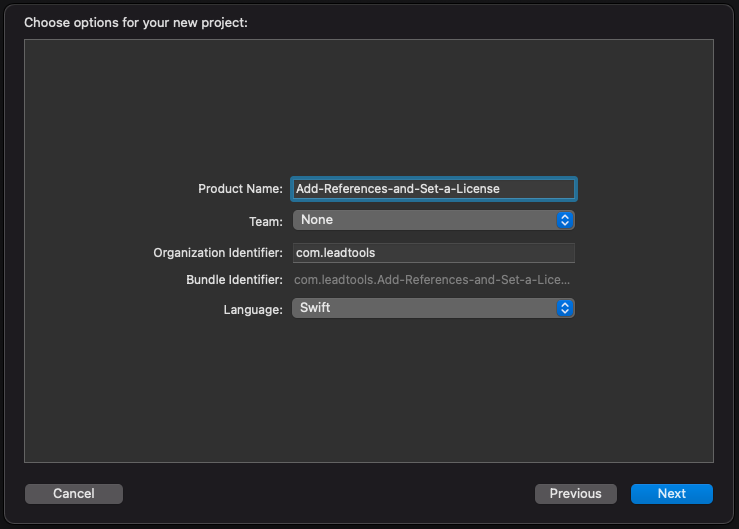Click the greyed-out Bundle Identifier value
Image resolution: width=739 pixels, height=529 pixels.
(x=432, y=281)
